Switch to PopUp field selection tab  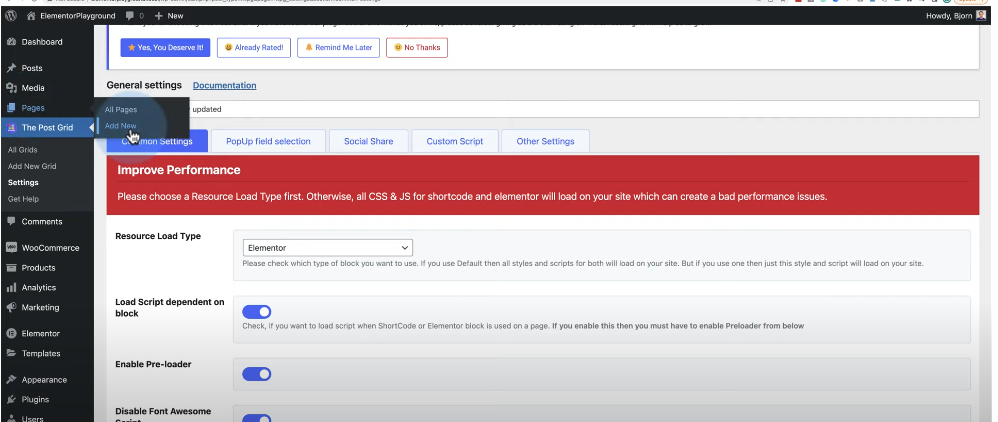click(269, 141)
